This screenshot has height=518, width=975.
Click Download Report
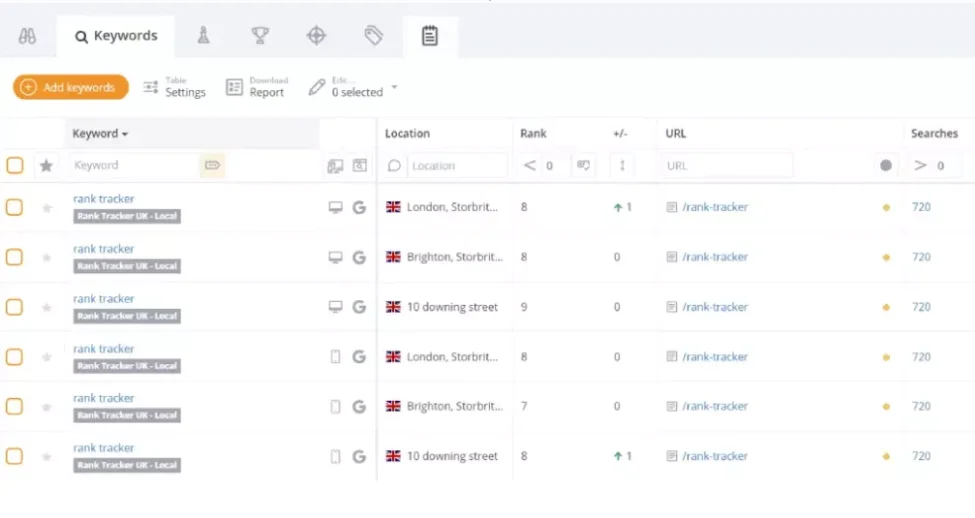coord(256,87)
